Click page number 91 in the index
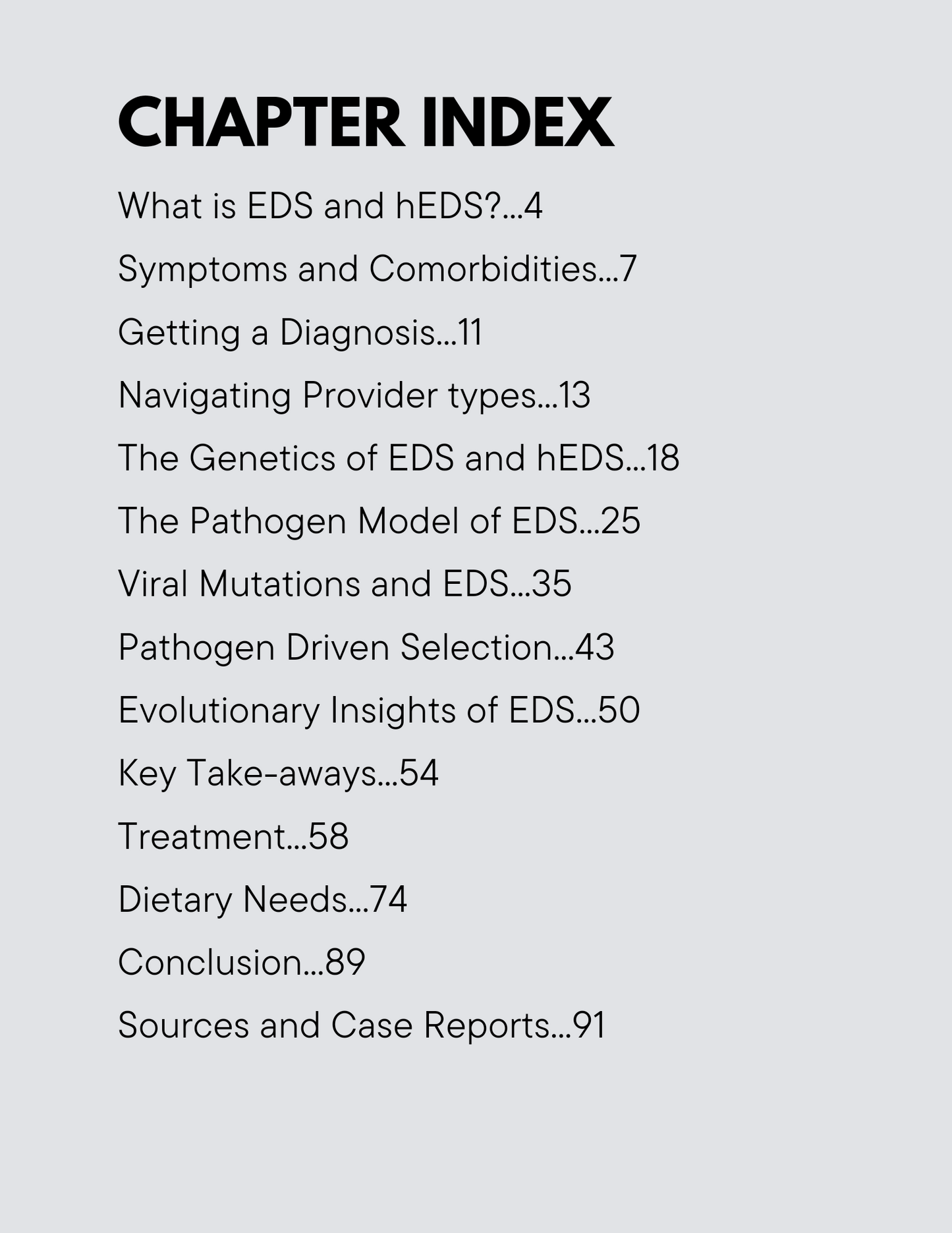 click(x=589, y=1025)
